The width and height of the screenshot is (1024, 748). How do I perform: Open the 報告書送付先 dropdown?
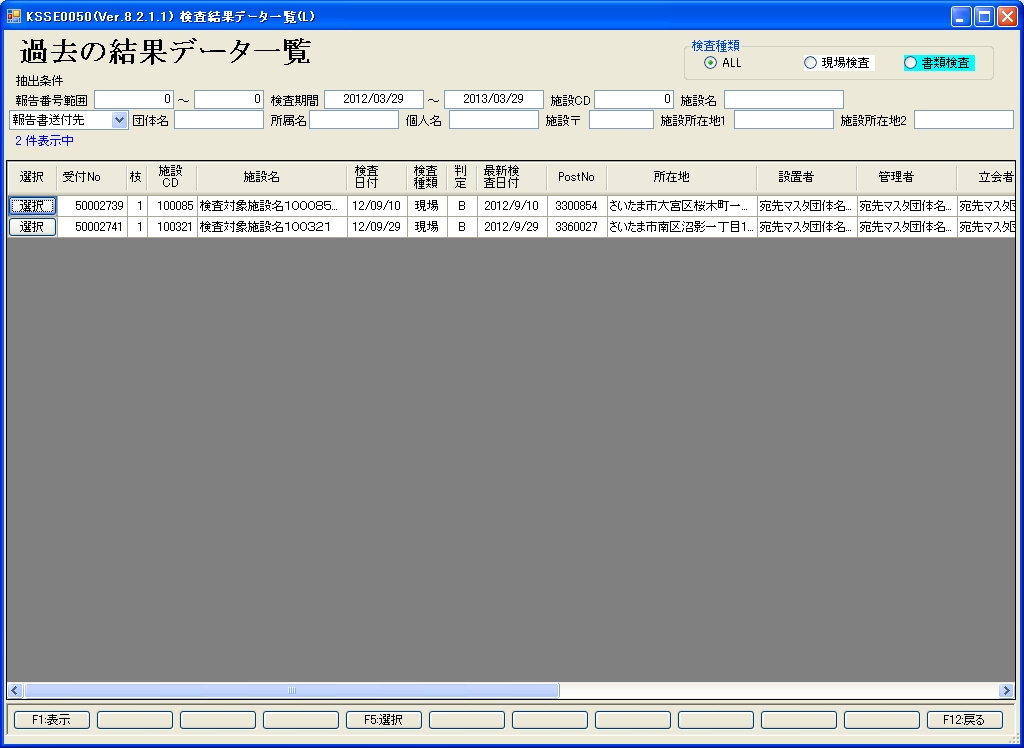[120, 120]
